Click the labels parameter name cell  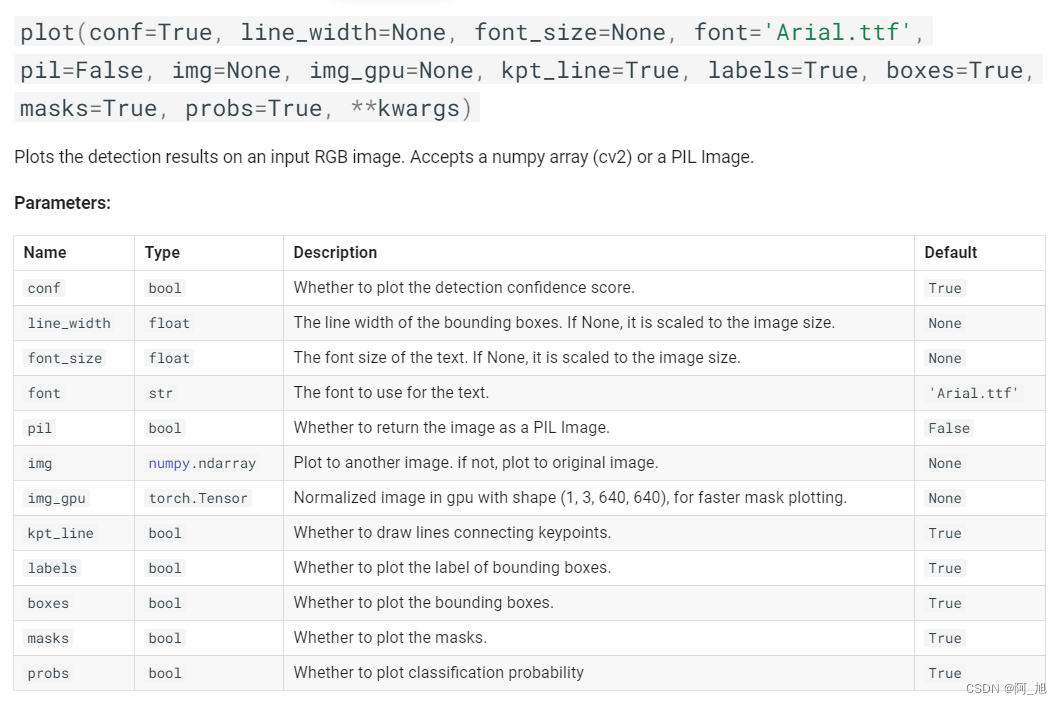point(52,568)
